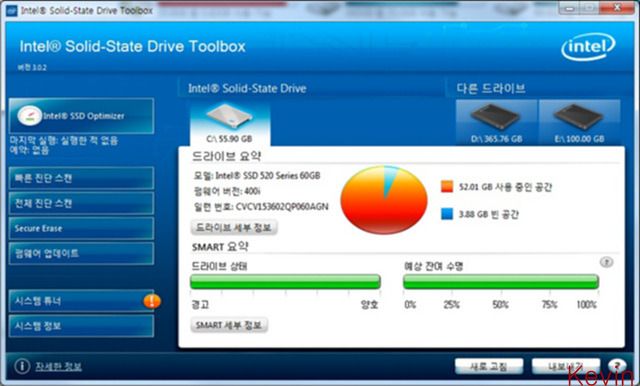Open 펌웨어 업데이트 firmware update
This screenshot has height=386, width=640.
coord(82,253)
